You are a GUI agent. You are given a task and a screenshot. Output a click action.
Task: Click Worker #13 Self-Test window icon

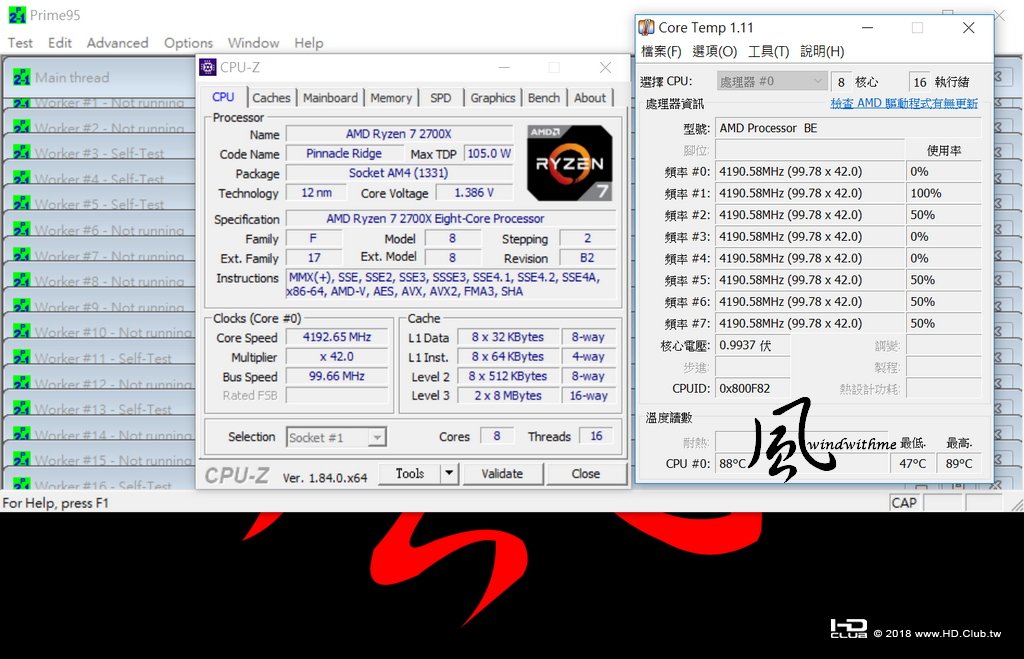[x=22, y=409]
